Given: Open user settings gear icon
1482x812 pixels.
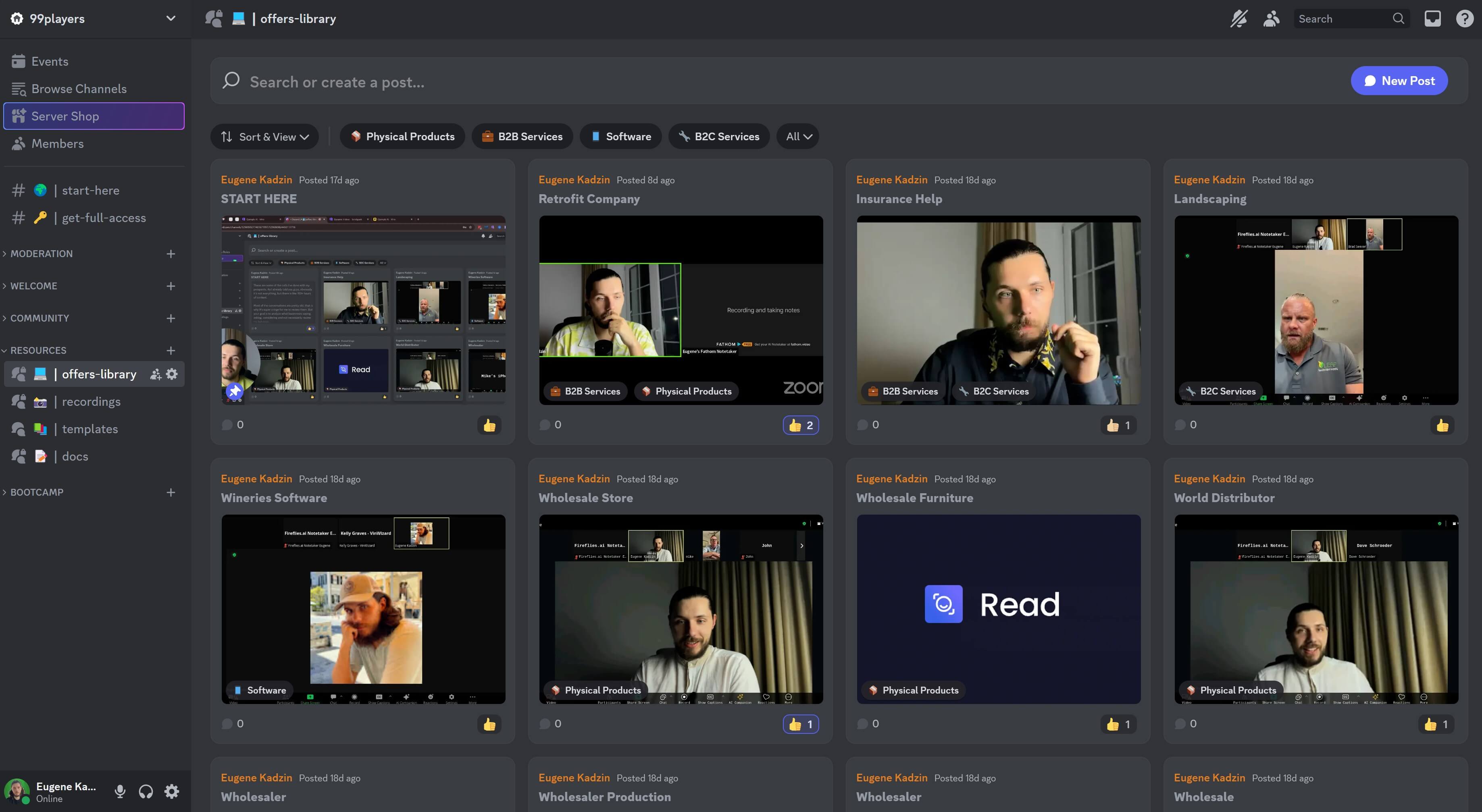Looking at the screenshot, I should (x=171, y=792).
